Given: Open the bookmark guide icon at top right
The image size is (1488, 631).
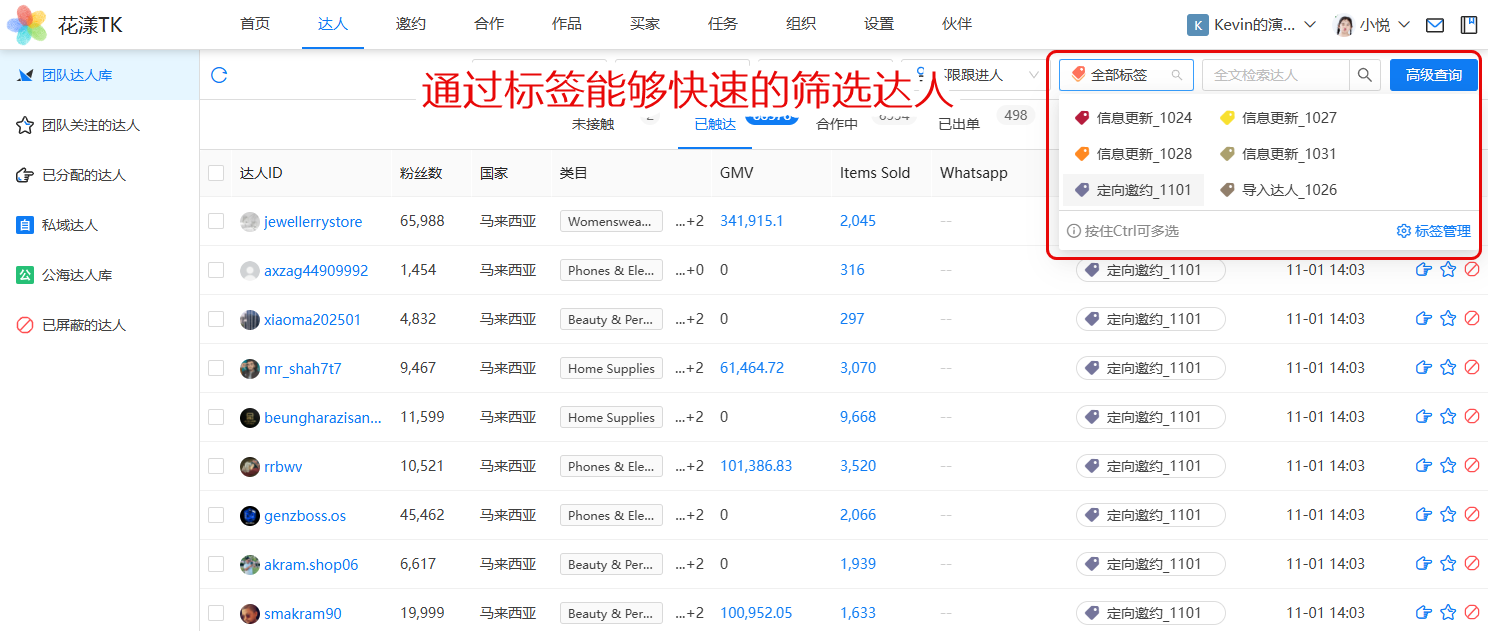Looking at the screenshot, I should point(1469,25).
